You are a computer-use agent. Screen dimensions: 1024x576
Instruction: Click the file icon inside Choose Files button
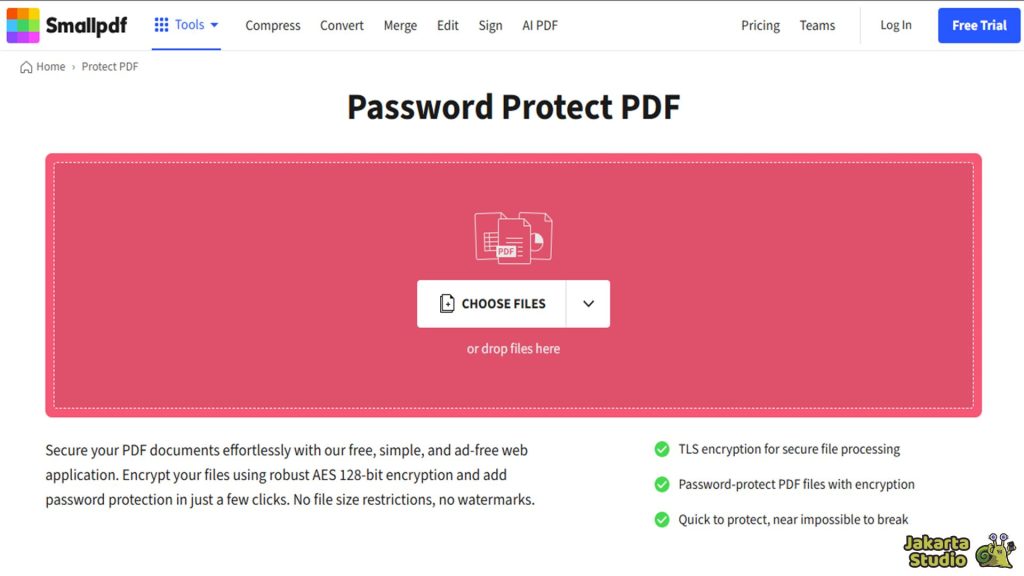click(446, 303)
